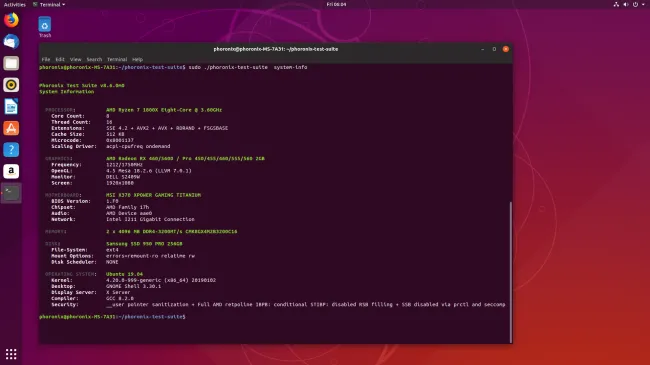Screen dimensions: 650x365
Task: Open the Activities overview
Action: [x=15, y=5]
